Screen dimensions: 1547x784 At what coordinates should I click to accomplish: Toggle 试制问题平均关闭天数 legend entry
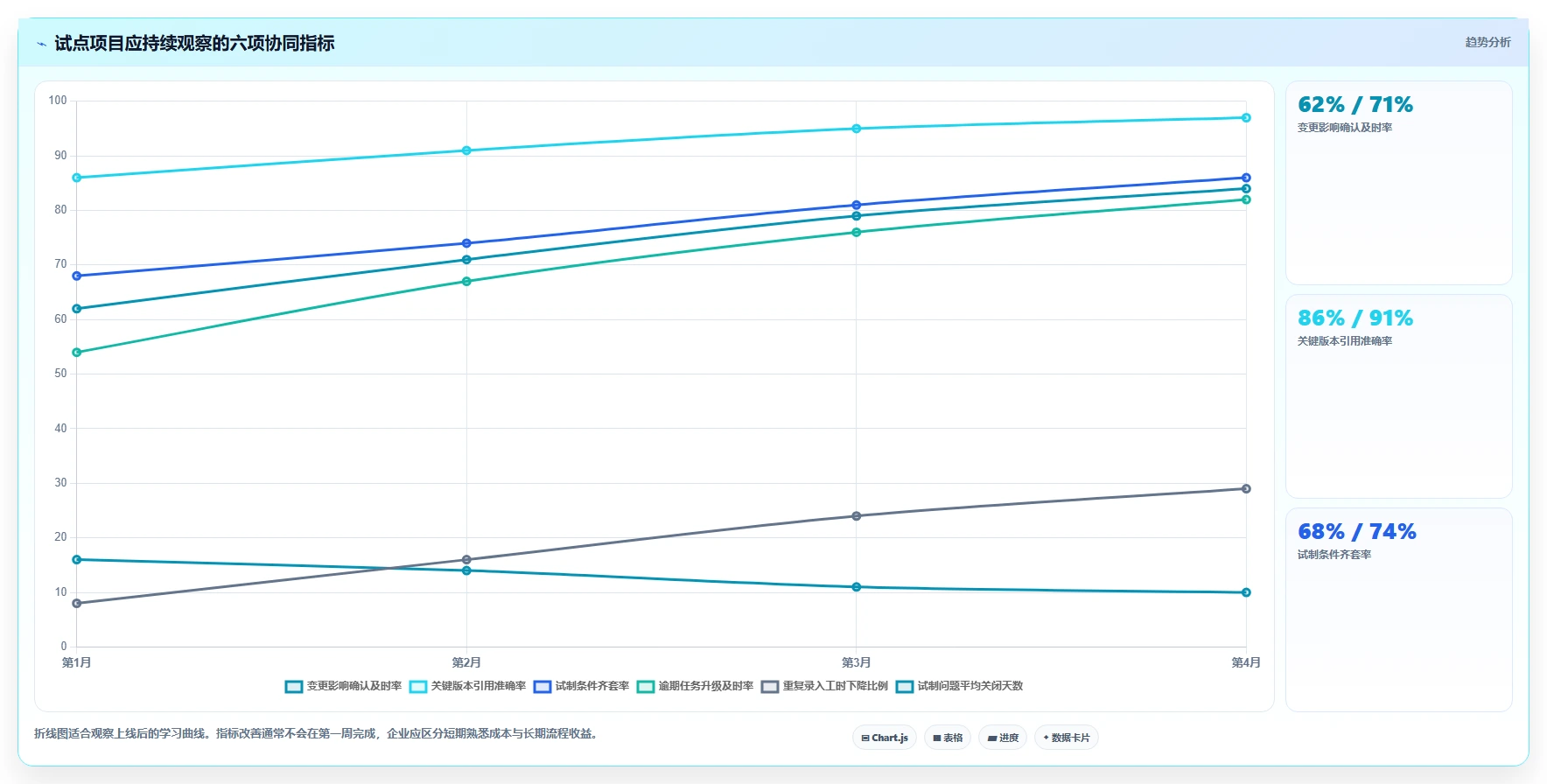[x=959, y=686]
